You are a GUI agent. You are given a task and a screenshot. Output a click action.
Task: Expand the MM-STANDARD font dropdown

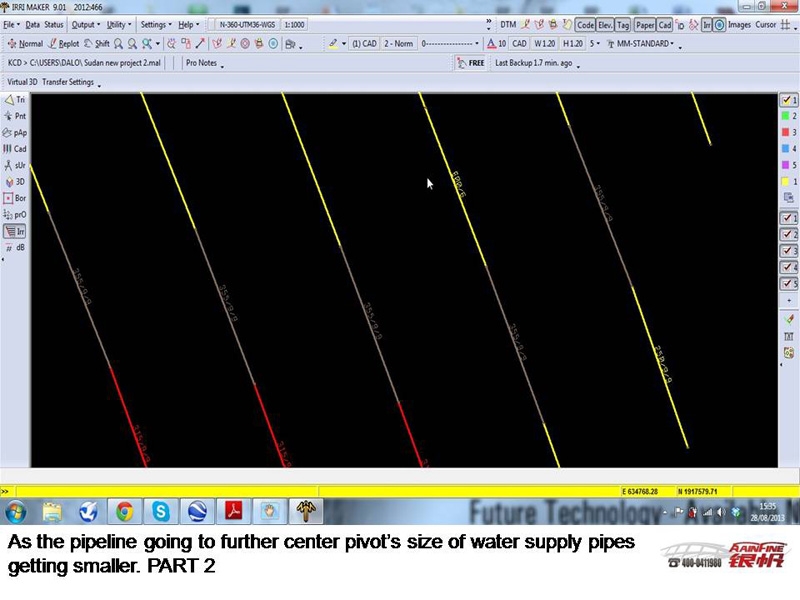coord(646,44)
